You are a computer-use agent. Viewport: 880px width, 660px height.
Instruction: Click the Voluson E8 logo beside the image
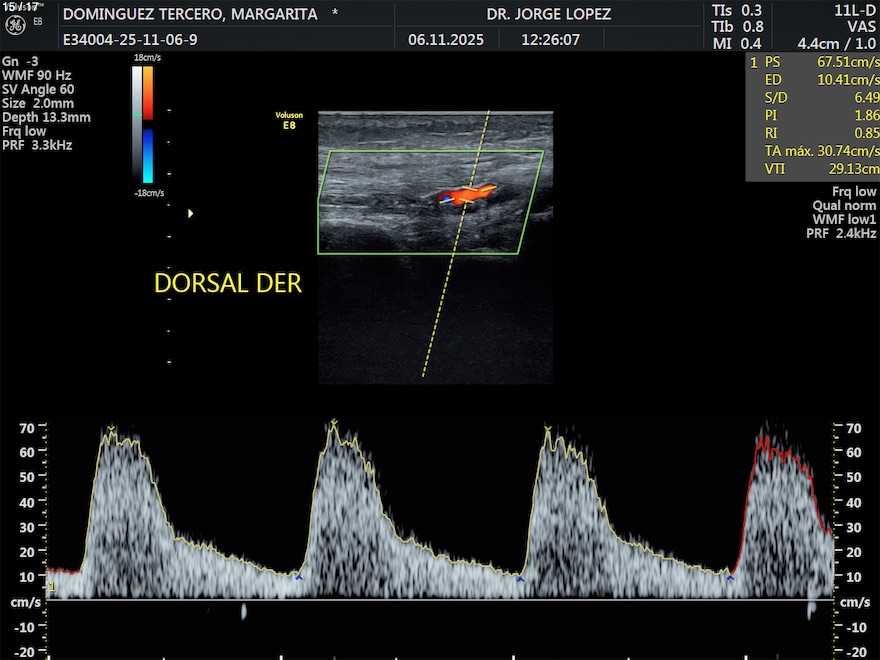(x=289, y=120)
